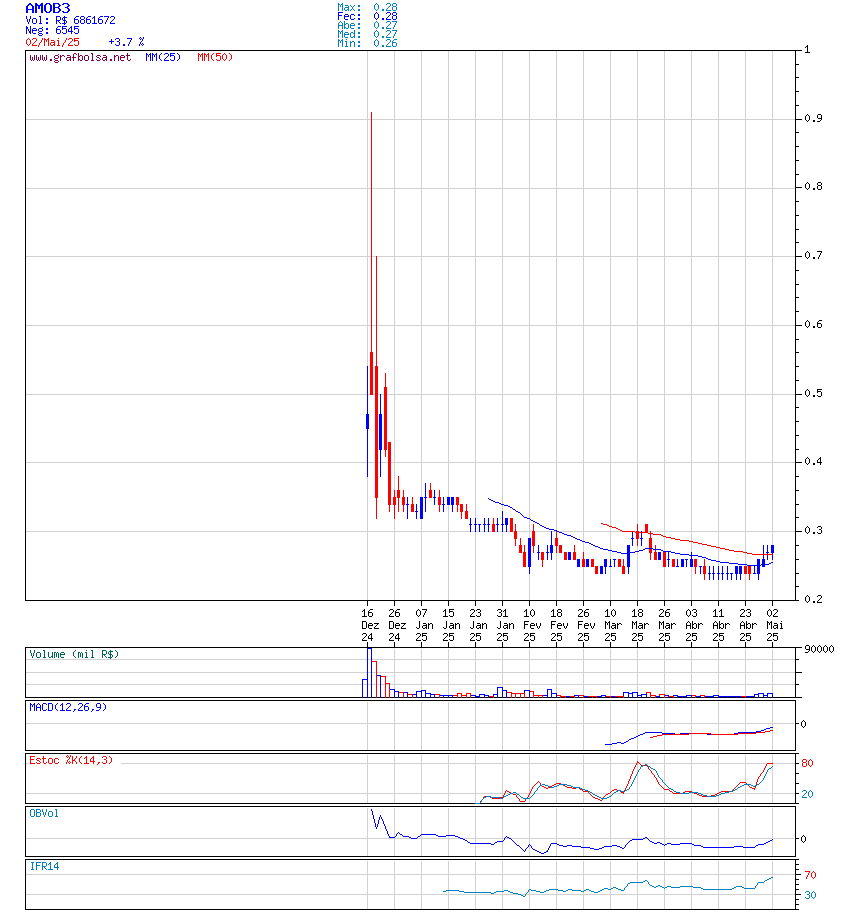Click the 10 Fev 25 date marker
Viewport: 850px width, 920px height.
(x=531, y=625)
